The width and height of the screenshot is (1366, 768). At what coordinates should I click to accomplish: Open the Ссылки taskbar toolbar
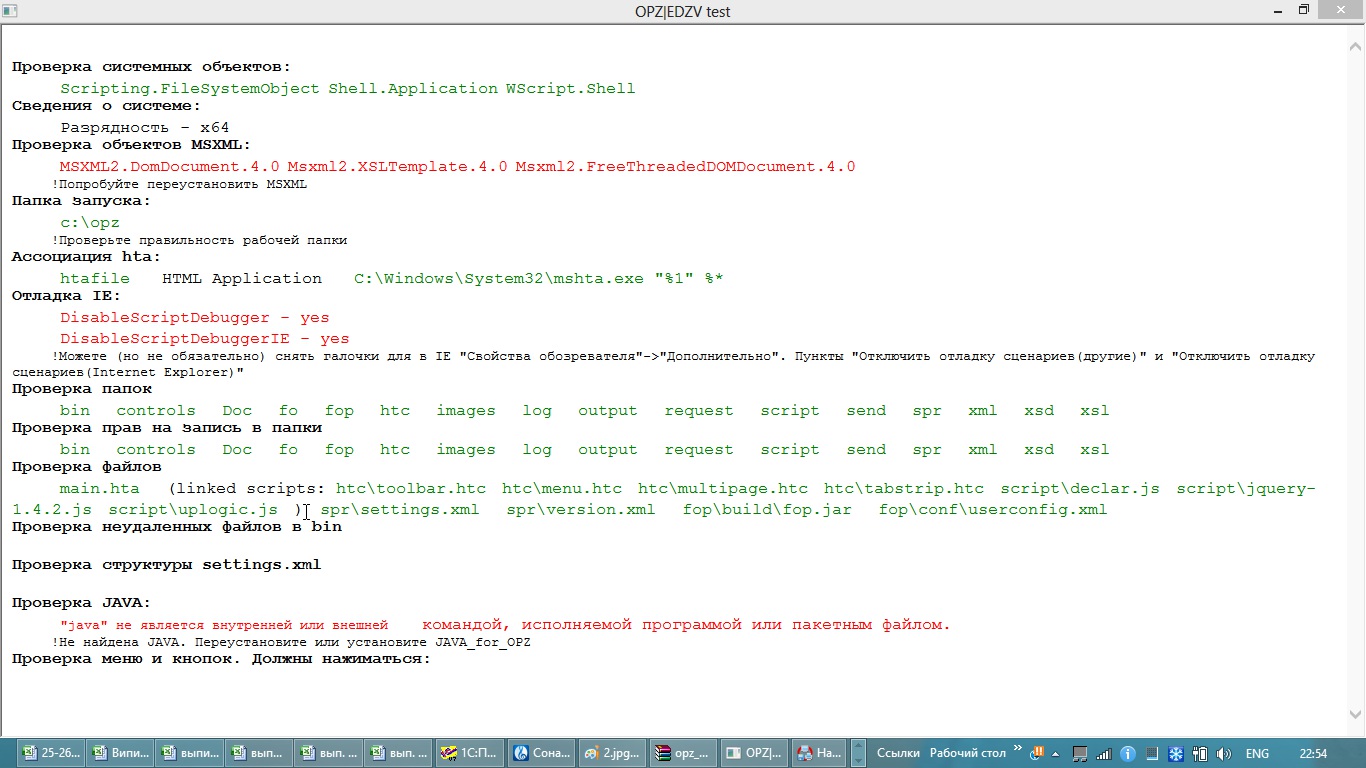tap(897, 753)
